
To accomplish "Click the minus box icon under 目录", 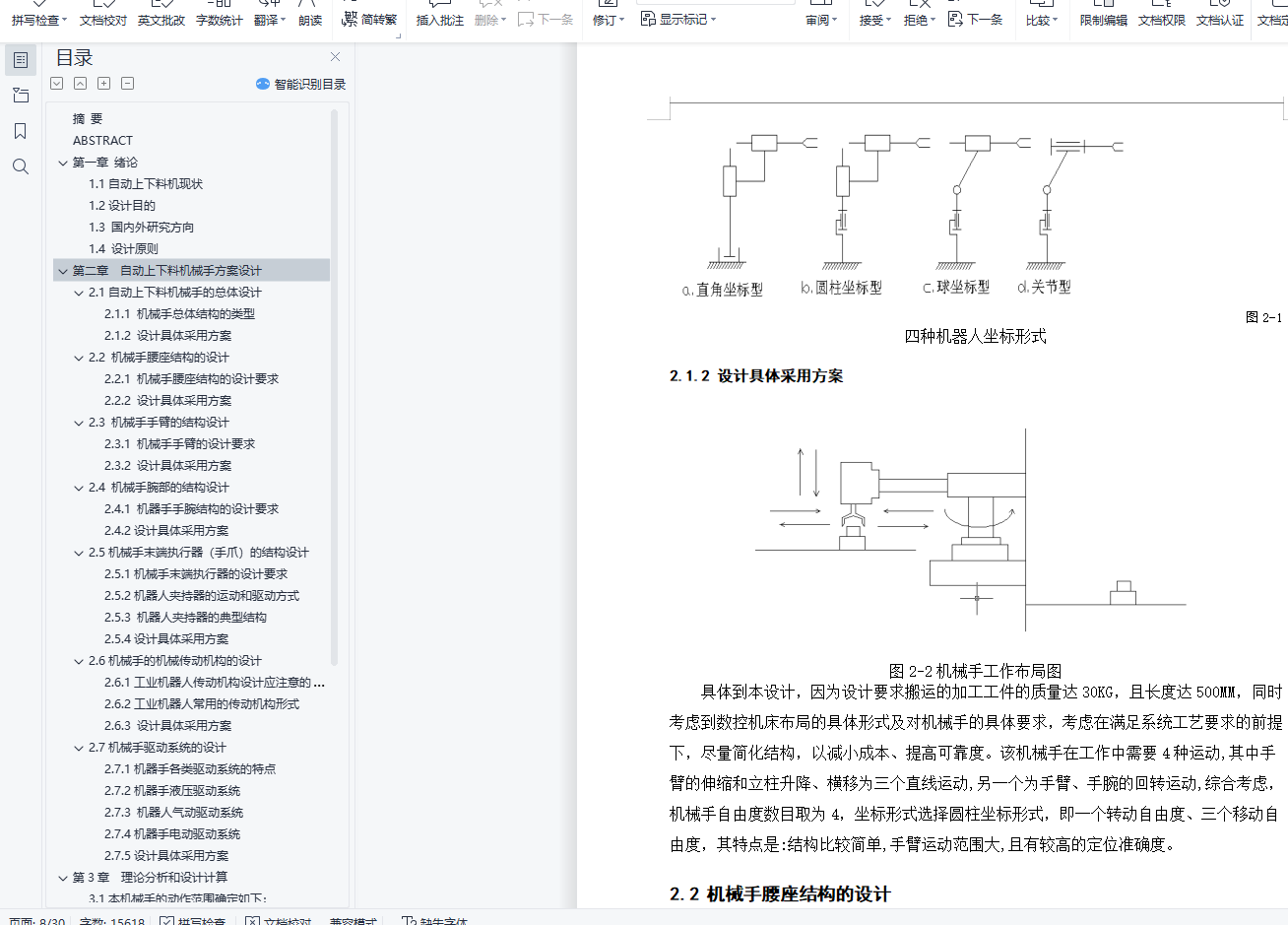I will (128, 84).
